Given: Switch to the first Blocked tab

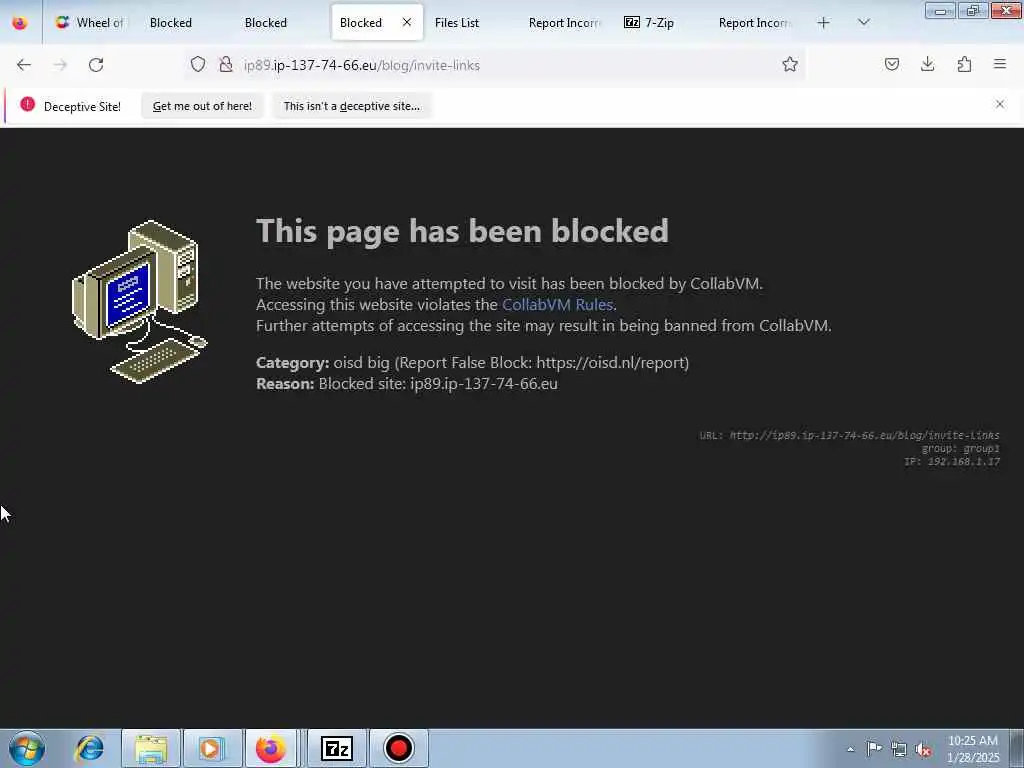Looking at the screenshot, I should coord(171,23).
